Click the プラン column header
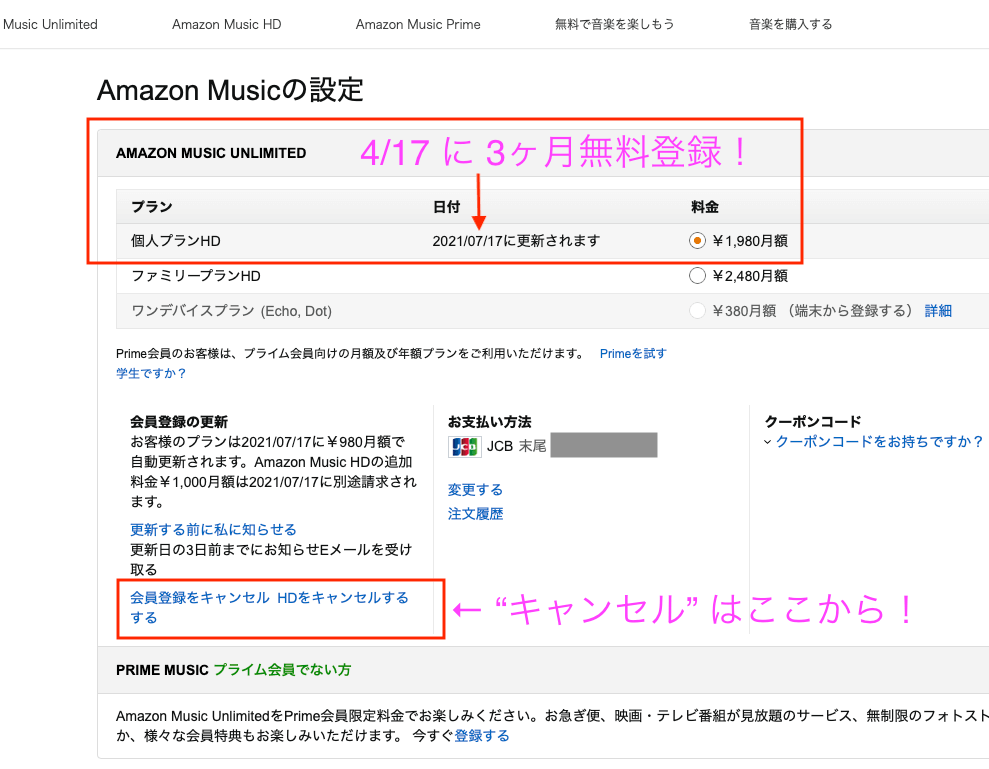989x769 pixels. click(151, 207)
